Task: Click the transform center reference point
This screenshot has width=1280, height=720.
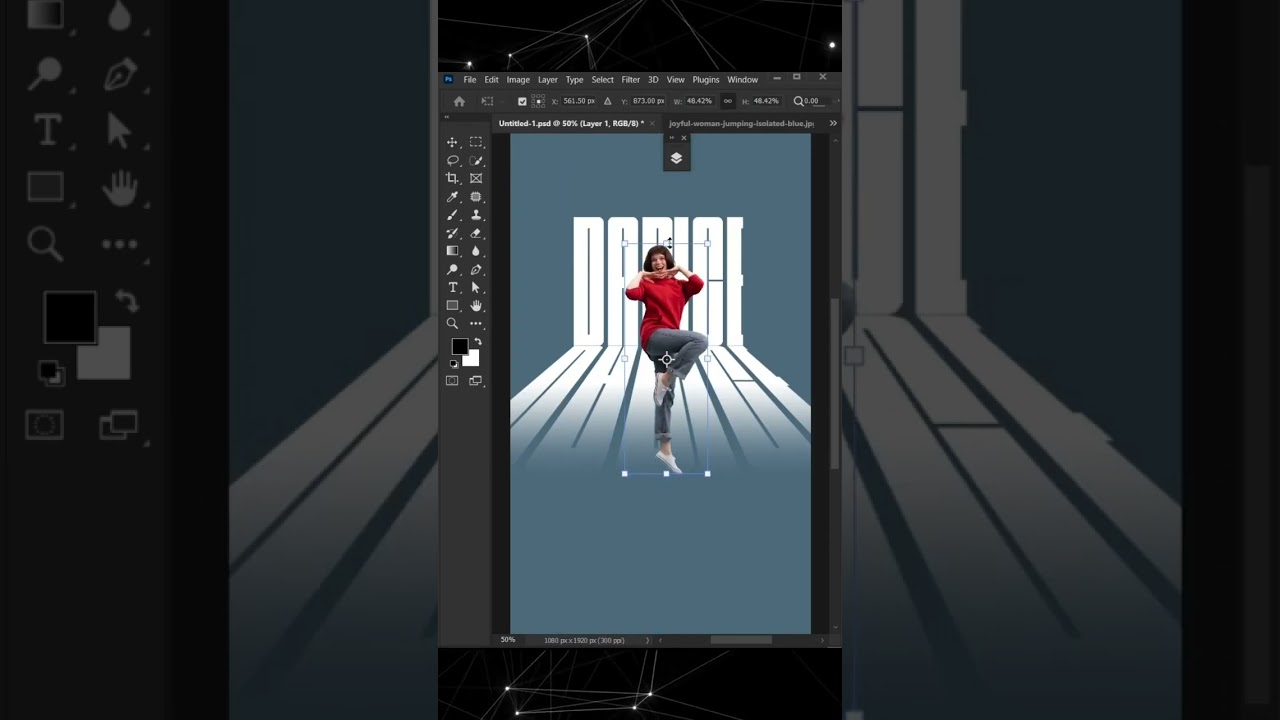Action: point(666,359)
